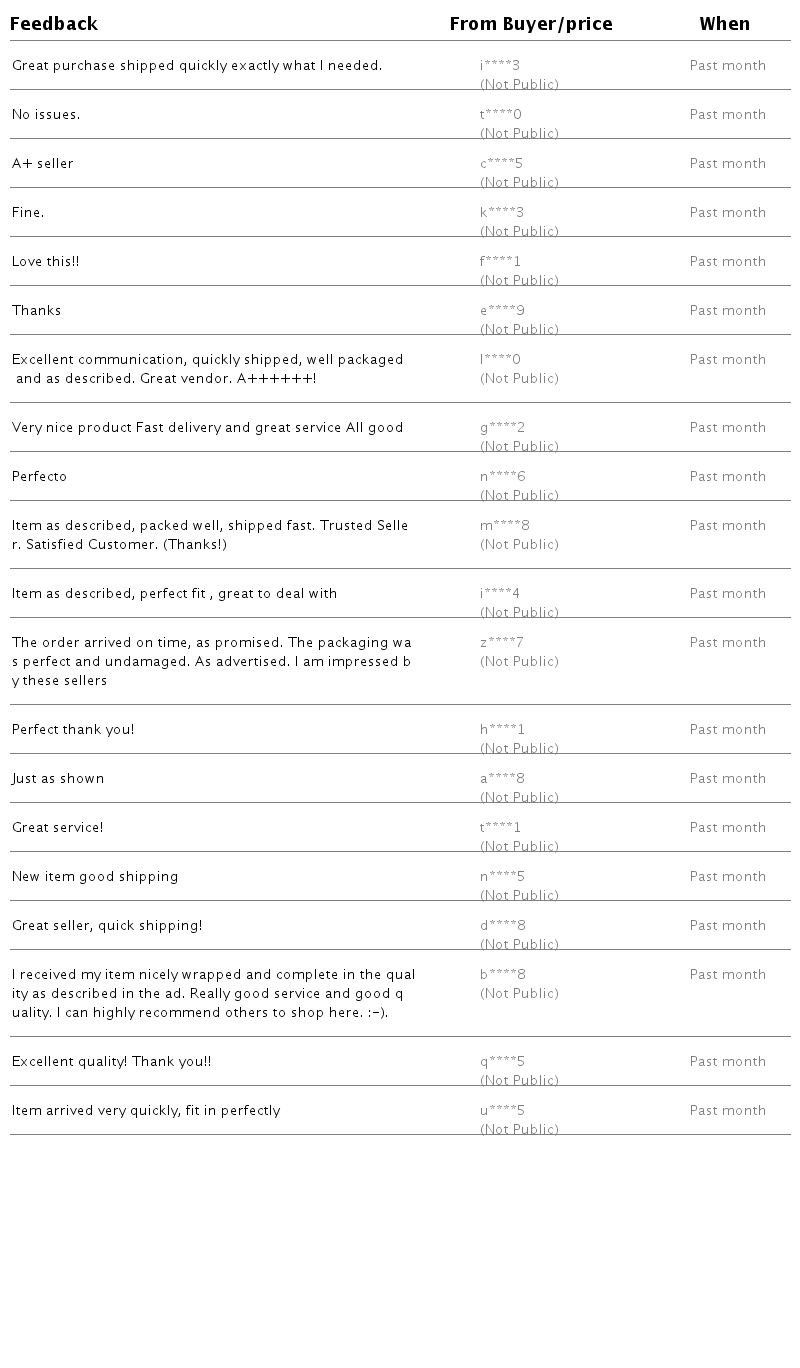Open buyer i****3 profile

click(x=500, y=66)
